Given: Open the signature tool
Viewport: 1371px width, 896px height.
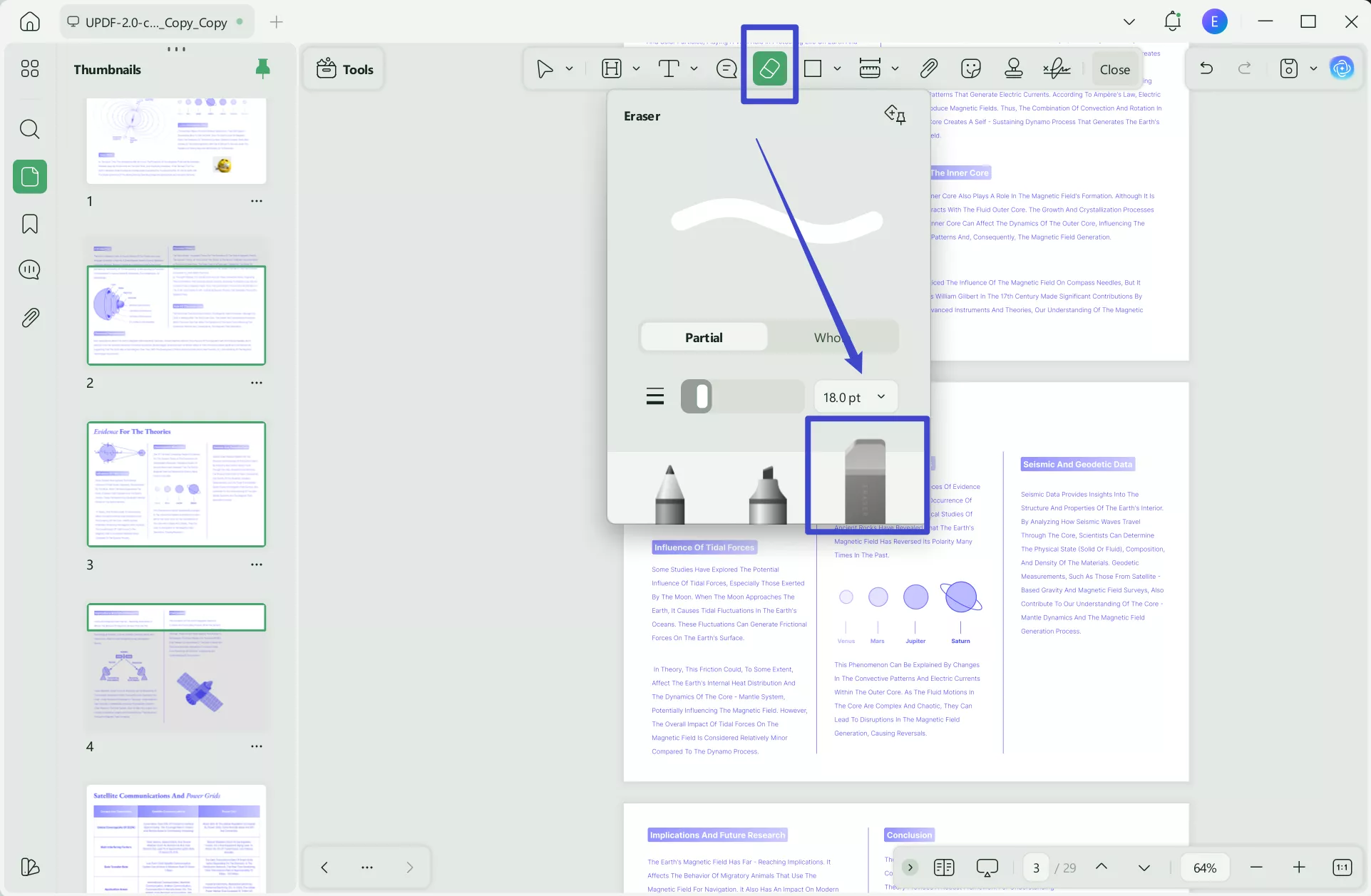Looking at the screenshot, I should pos(1057,68).
